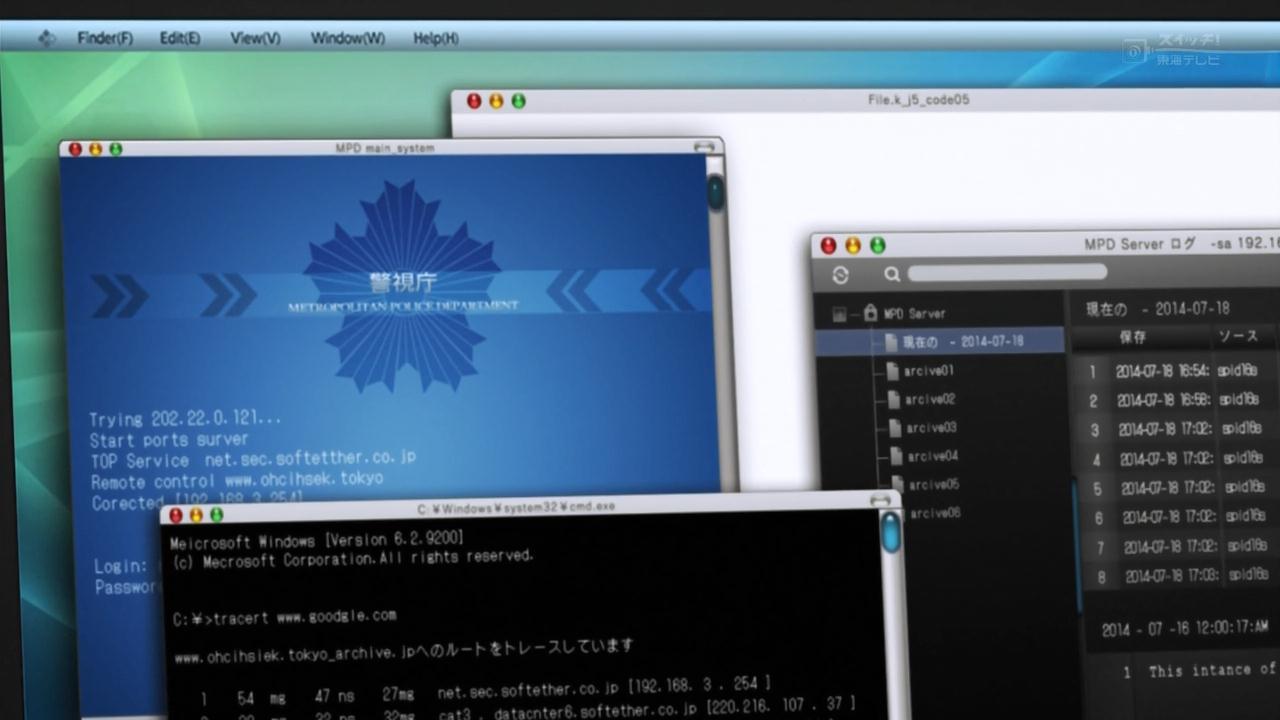Click the refresh icon in MPD Server log window
The width and height of the screenshot is (1280, 720).
point(840,275)
